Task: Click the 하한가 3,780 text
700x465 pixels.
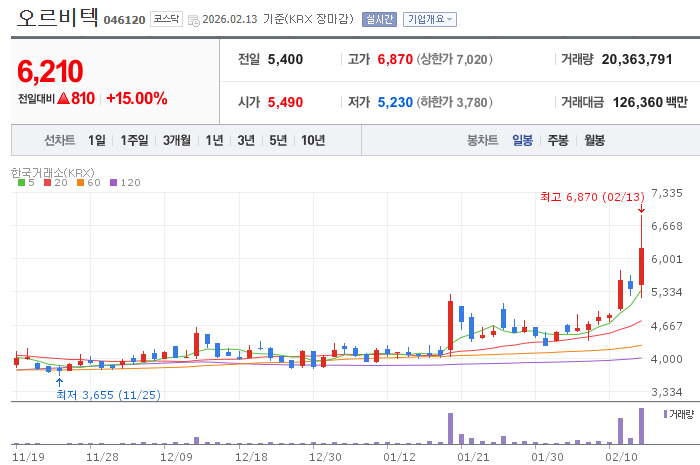Action: (454, 102)
